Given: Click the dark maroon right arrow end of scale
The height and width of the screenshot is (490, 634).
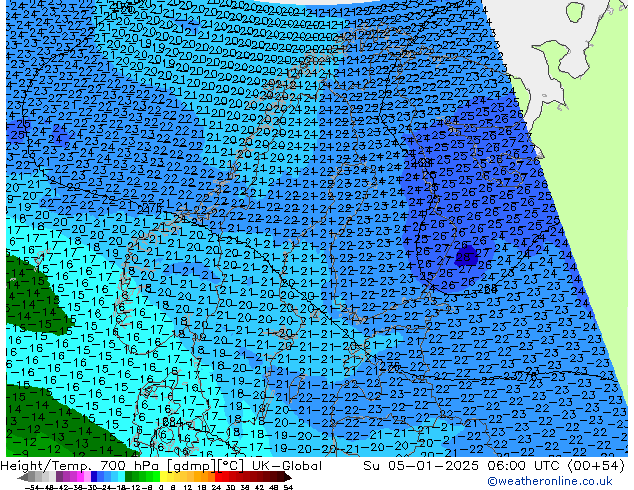Looking at the screenshot, I should pos(288,477).
